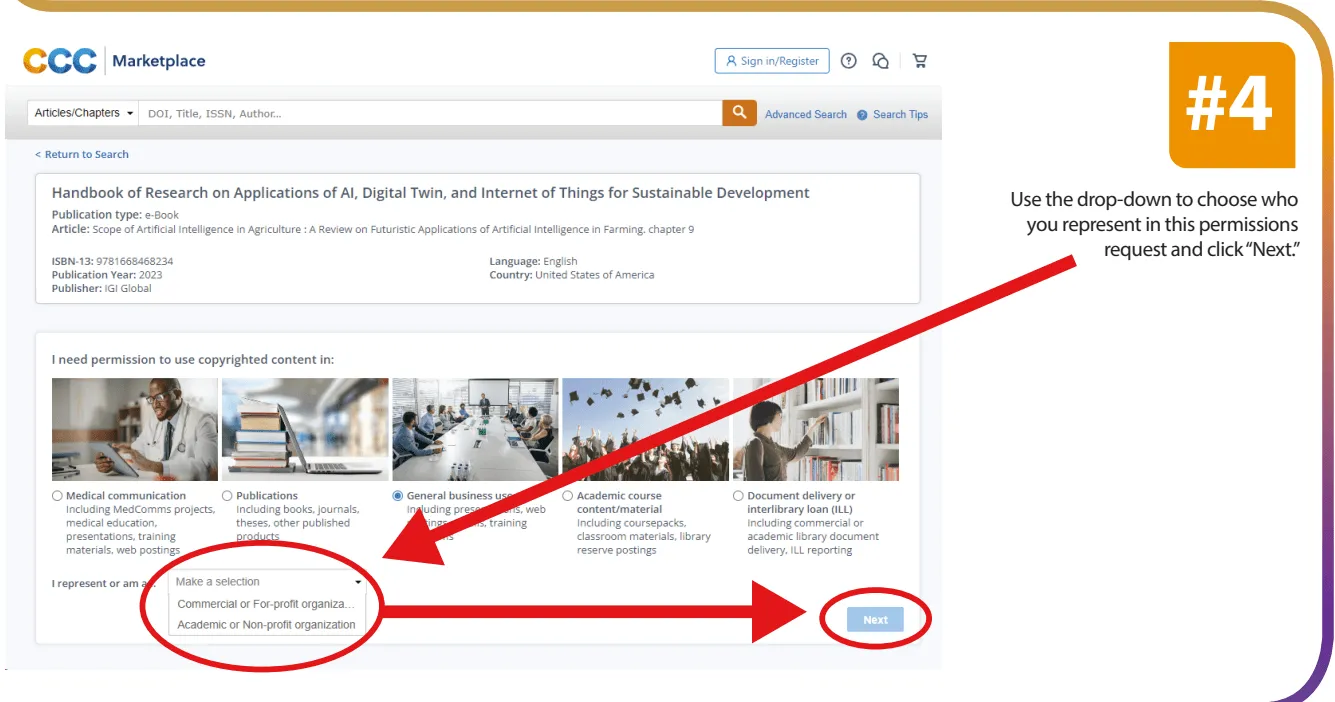Choose Academic or Non-profit organization option
This screenshot has width=1335, height=702.
(x=265, y=624)
